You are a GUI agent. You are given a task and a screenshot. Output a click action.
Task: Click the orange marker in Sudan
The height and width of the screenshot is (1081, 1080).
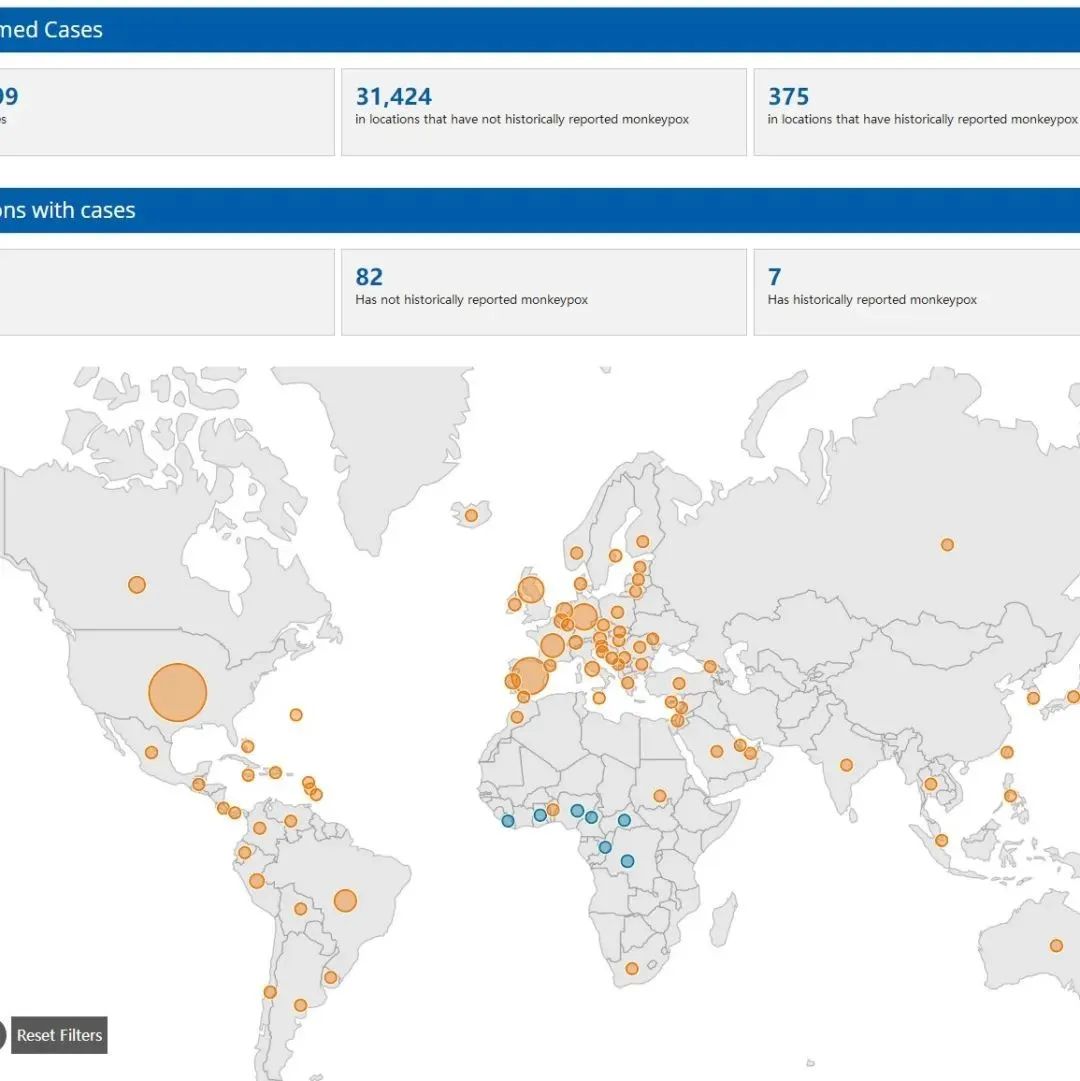[660, 797]
